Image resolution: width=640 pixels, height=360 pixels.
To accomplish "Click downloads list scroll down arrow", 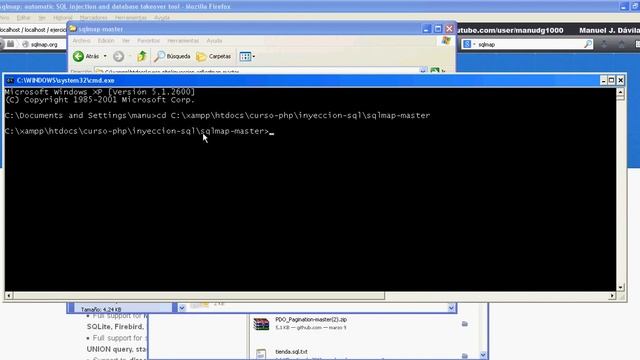I will pyautogui.click(x=483, y=355).
